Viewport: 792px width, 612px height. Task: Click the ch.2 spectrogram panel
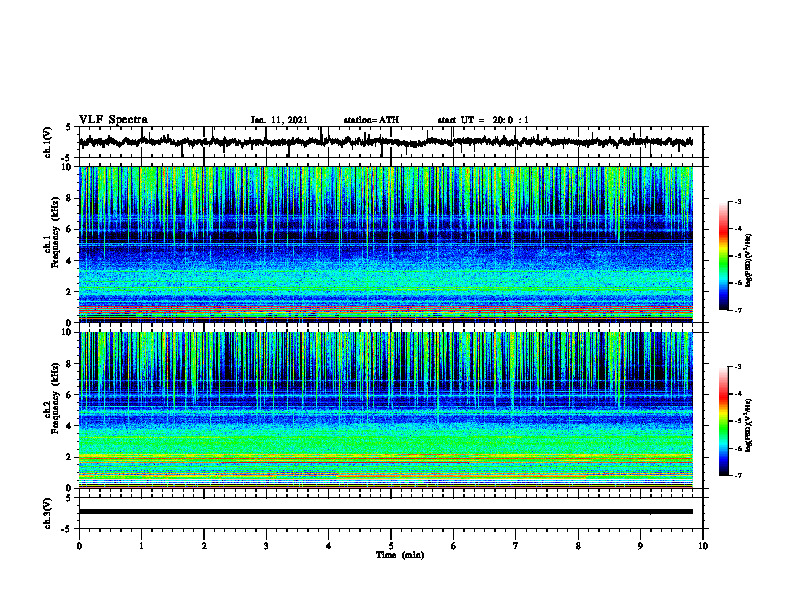tap(386, 410)
